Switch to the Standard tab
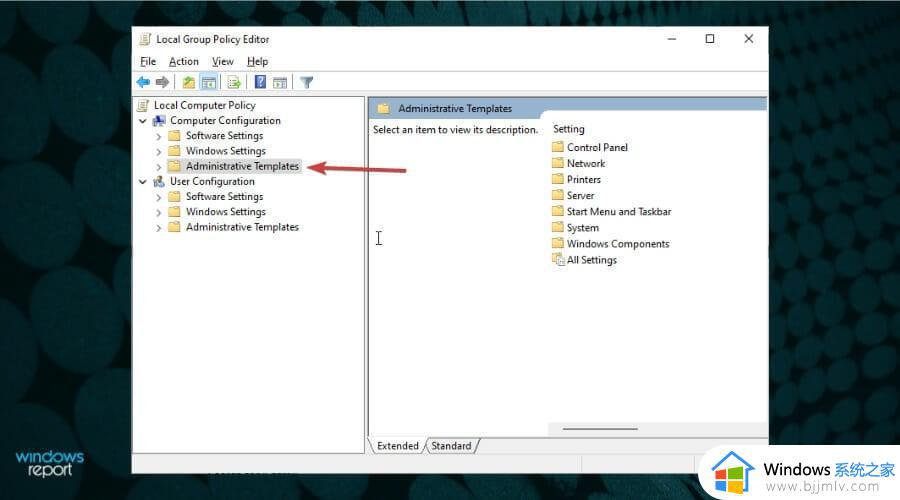Viewport: 900px width, 500px height. [x=451, y=446]
